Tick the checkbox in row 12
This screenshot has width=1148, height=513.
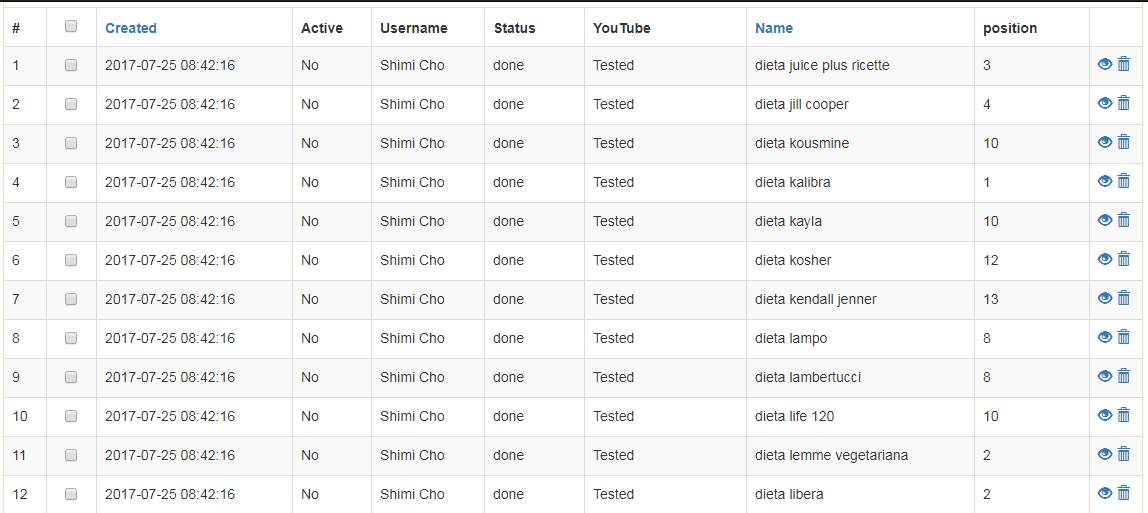(71, 494)
